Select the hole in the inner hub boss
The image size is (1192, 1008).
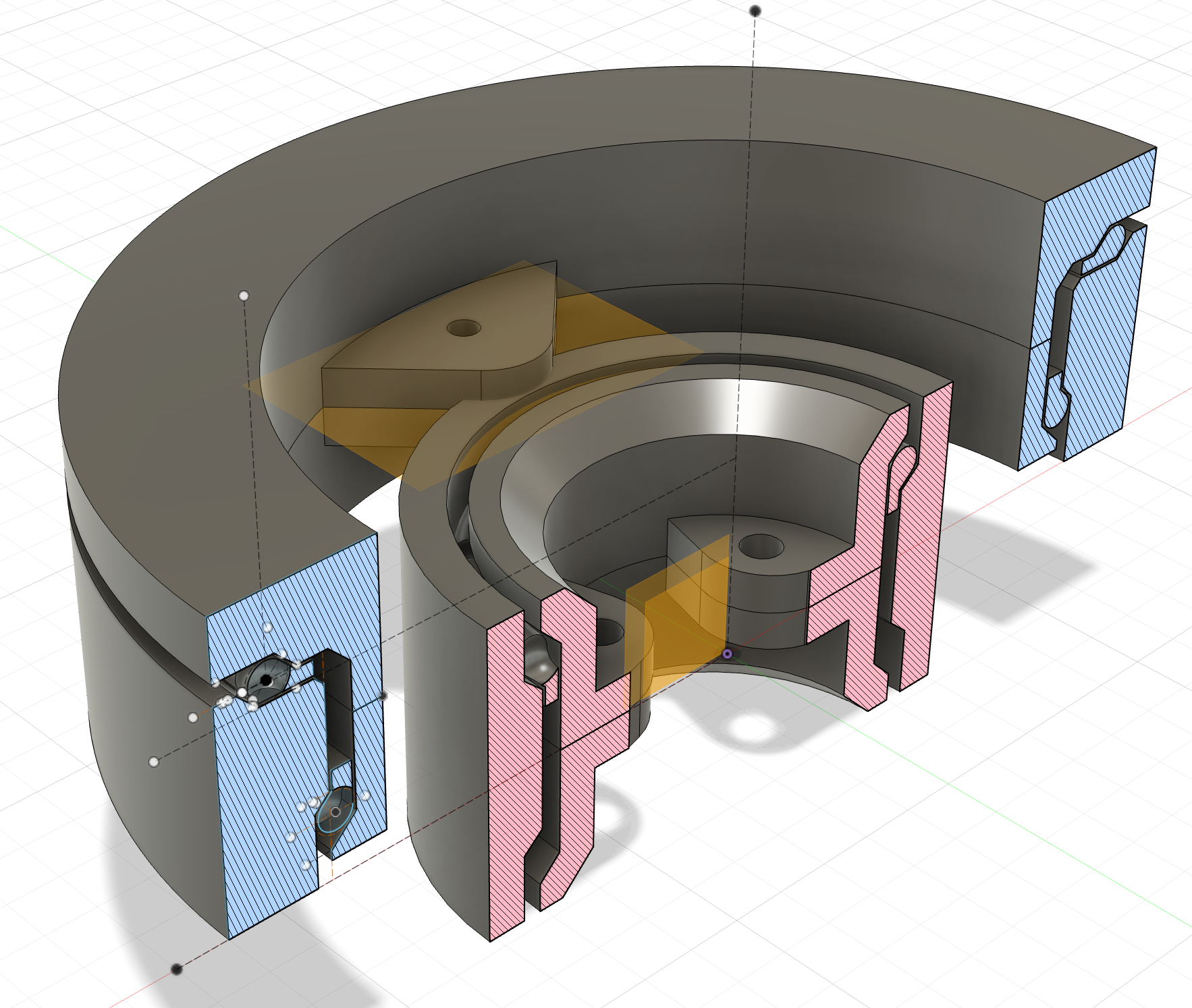point(761,545)
